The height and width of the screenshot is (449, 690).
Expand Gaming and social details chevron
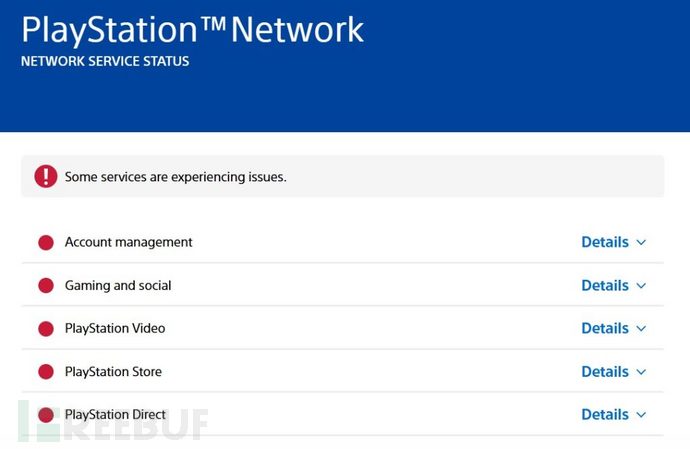point(641,285)
